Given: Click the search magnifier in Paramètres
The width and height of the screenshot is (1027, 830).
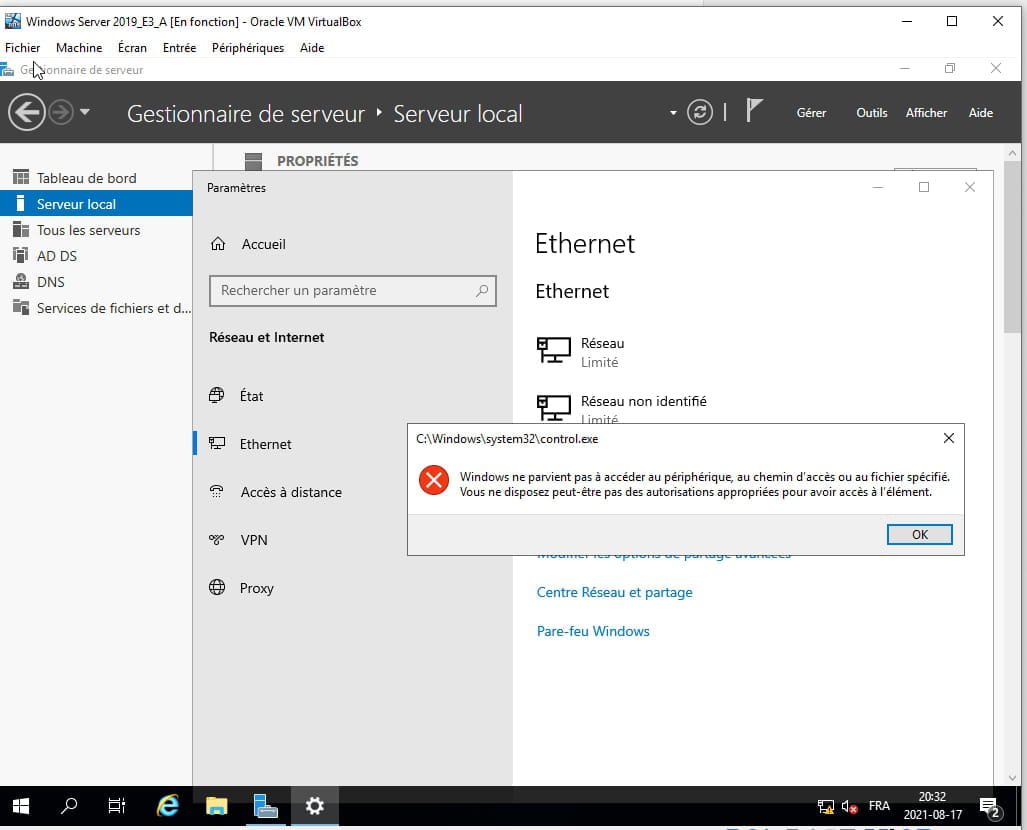Looking at the screenshot, I should tap(482, 290).
